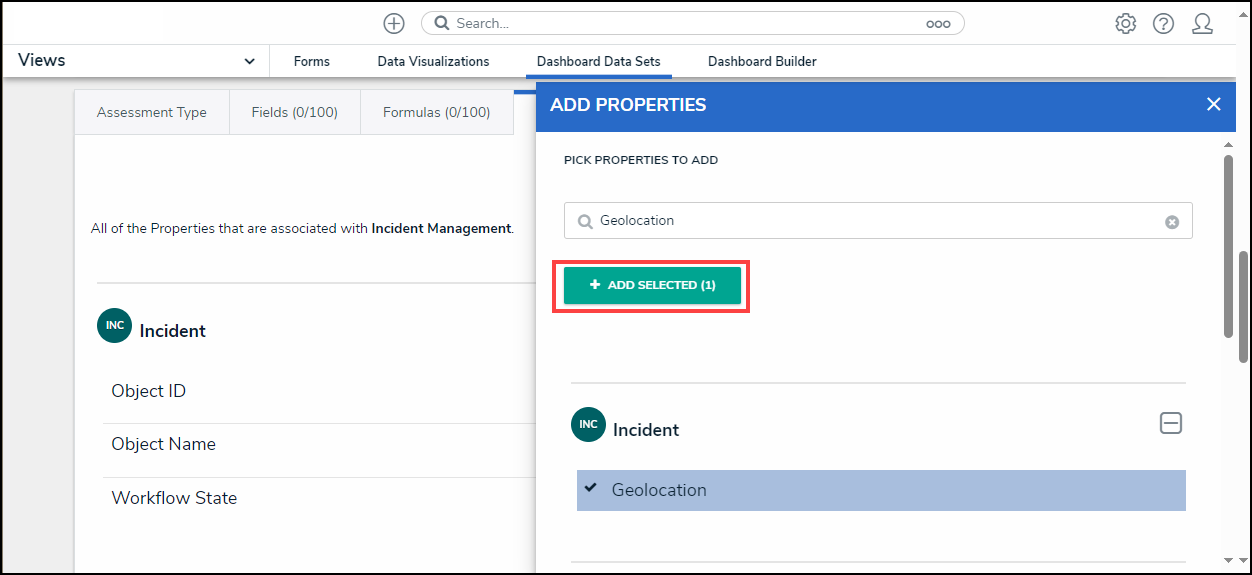The width and height of the screenshot is (1252, 575).
Task: Click the INC Incident badge in panel
Action: coord(588,425)
